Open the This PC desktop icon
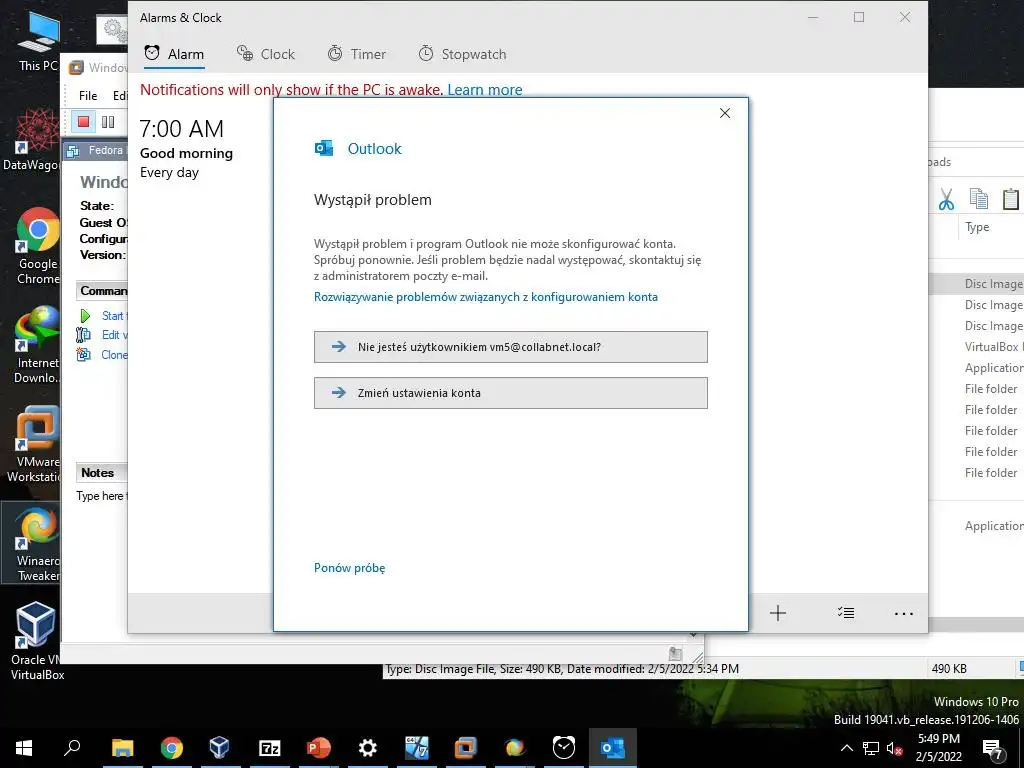The width and height of the screenshot is (1024, 768). click(x=37, y=41)
